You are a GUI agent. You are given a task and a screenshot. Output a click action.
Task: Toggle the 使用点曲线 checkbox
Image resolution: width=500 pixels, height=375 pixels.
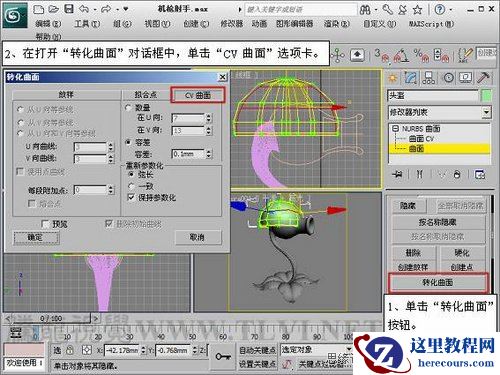pos(20,172)
